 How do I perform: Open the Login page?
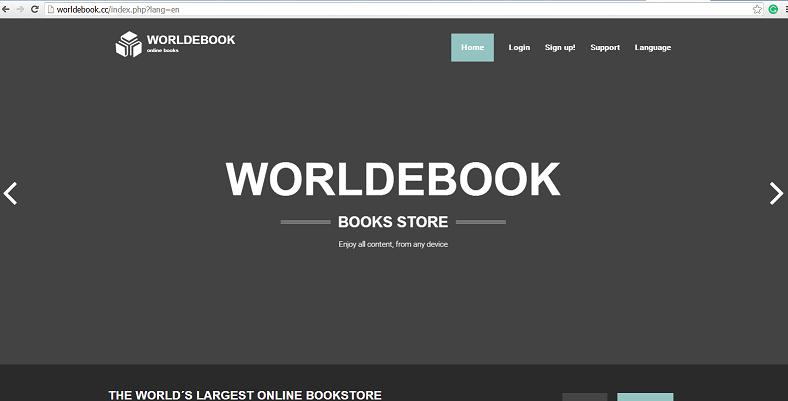(519, 47)
